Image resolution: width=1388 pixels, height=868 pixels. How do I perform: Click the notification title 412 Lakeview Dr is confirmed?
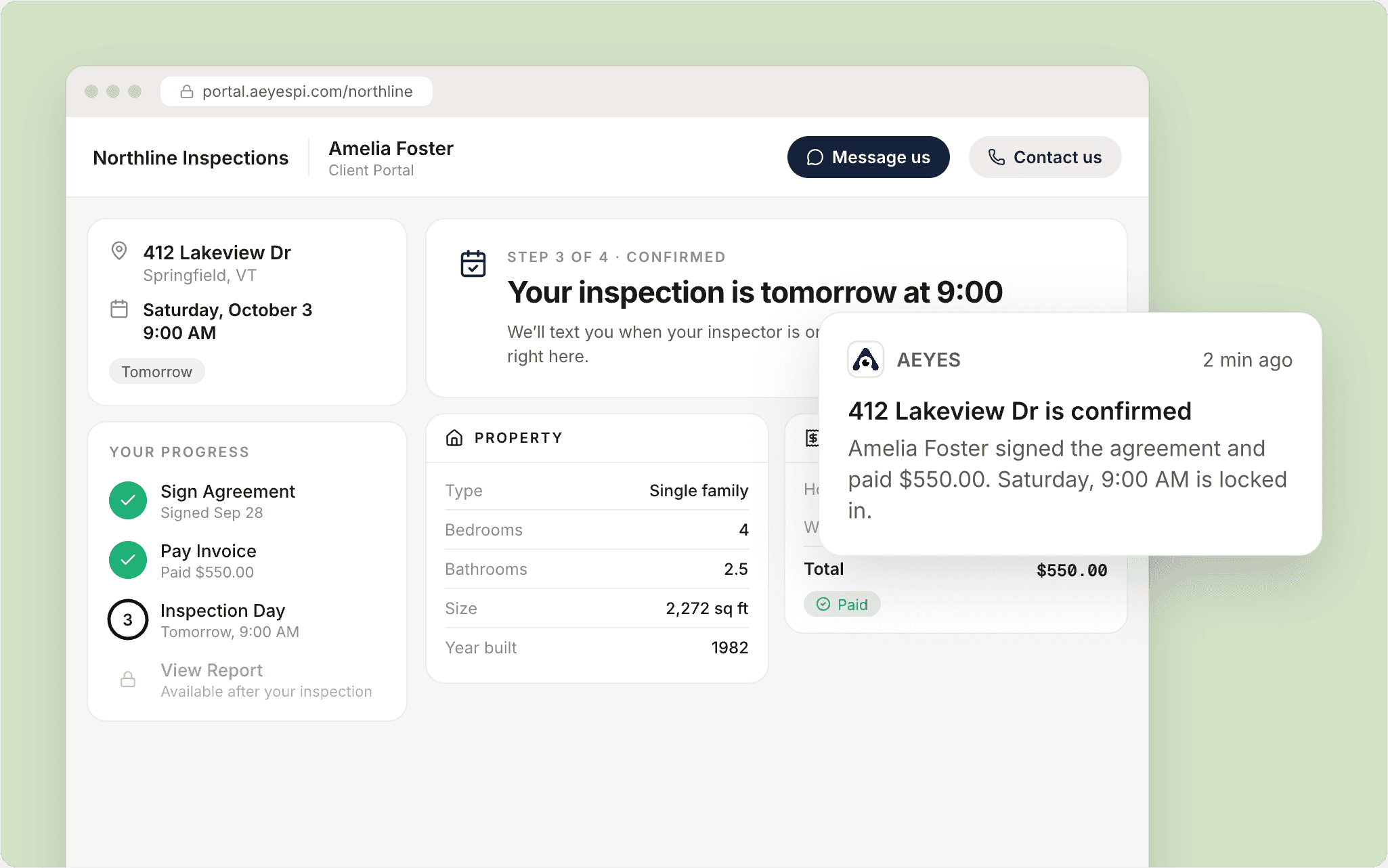coord(1020,410)
